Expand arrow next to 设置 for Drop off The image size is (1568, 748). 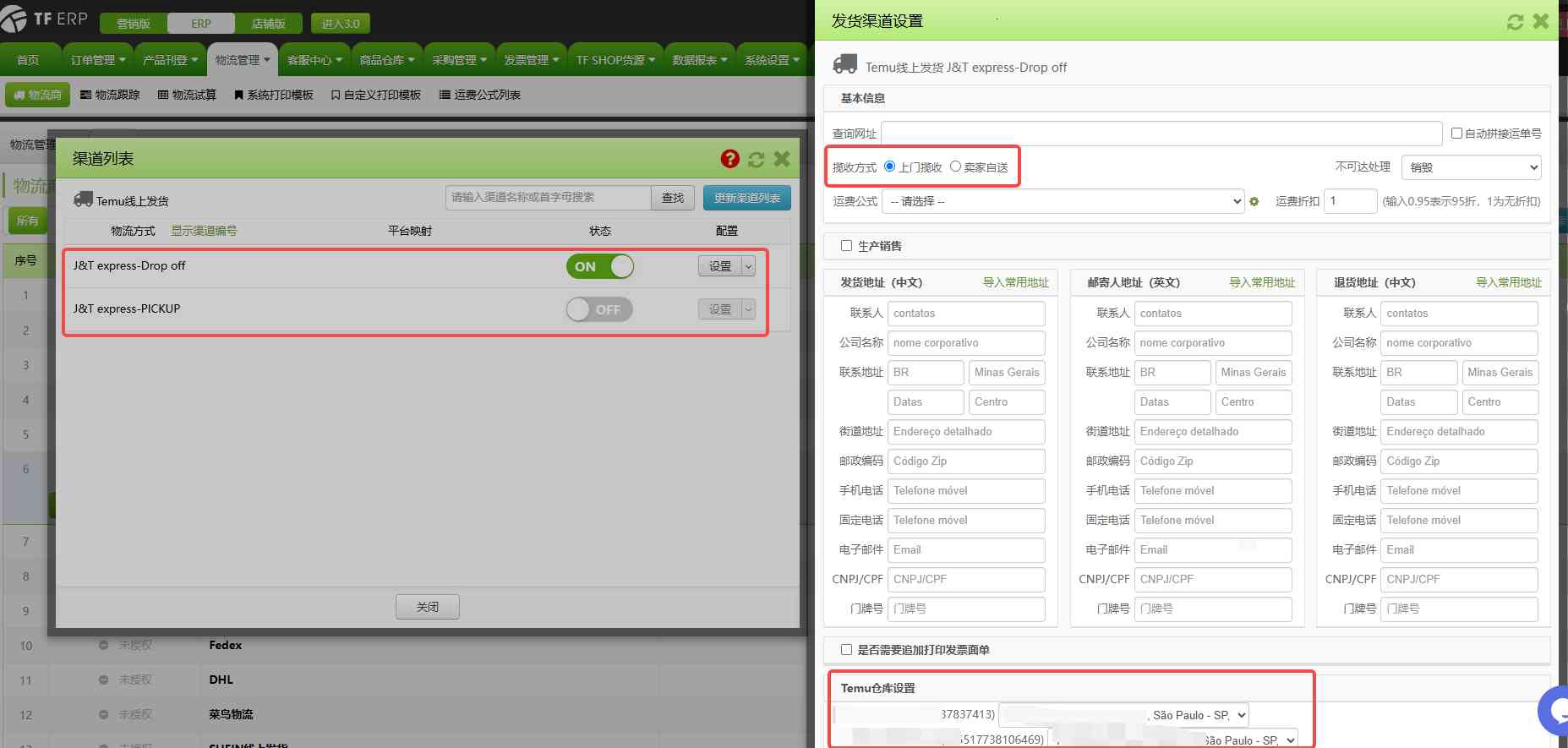pyautogui.click(x=748, y=266)
